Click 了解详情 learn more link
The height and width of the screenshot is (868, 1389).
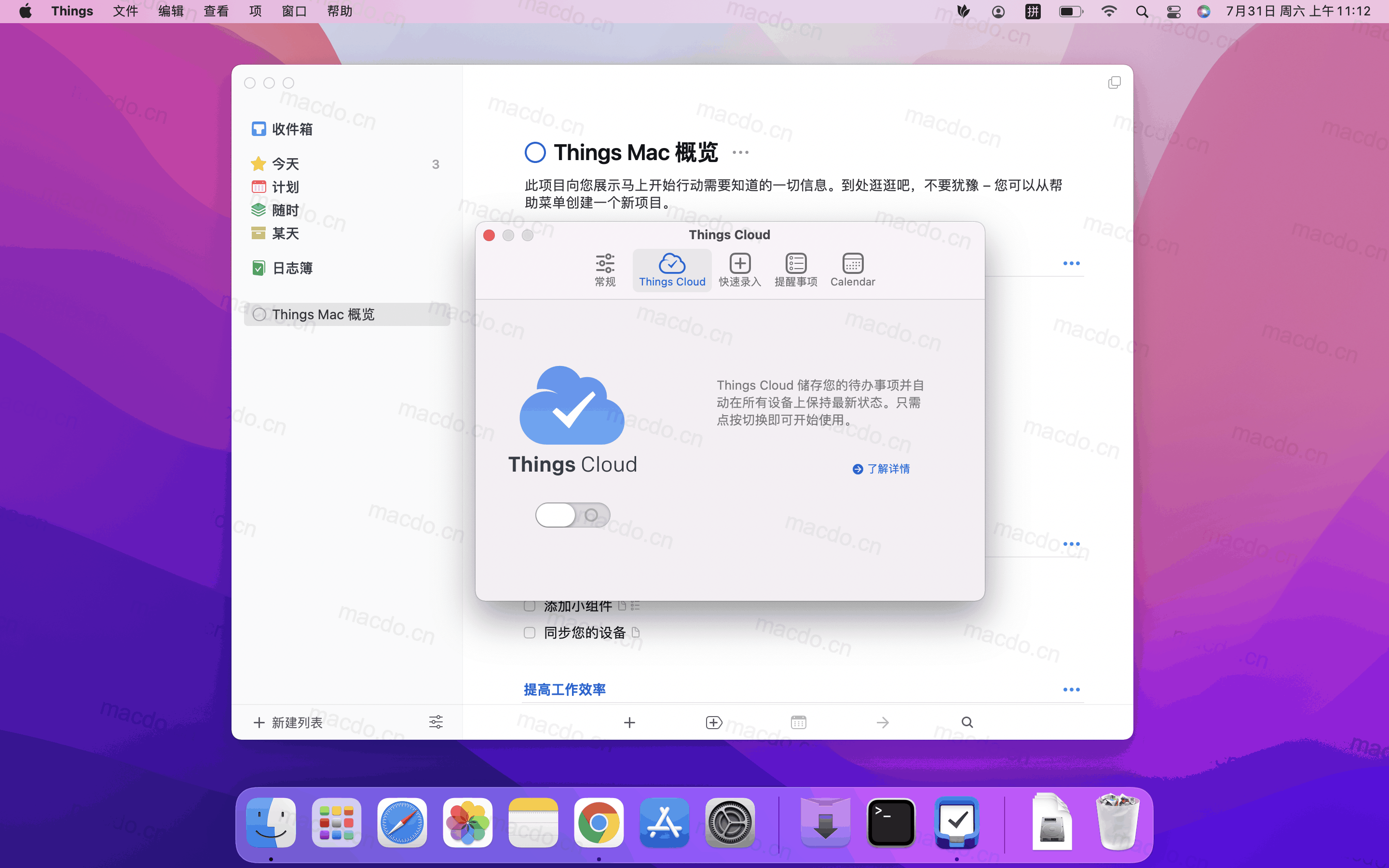(x=881, y=469)
